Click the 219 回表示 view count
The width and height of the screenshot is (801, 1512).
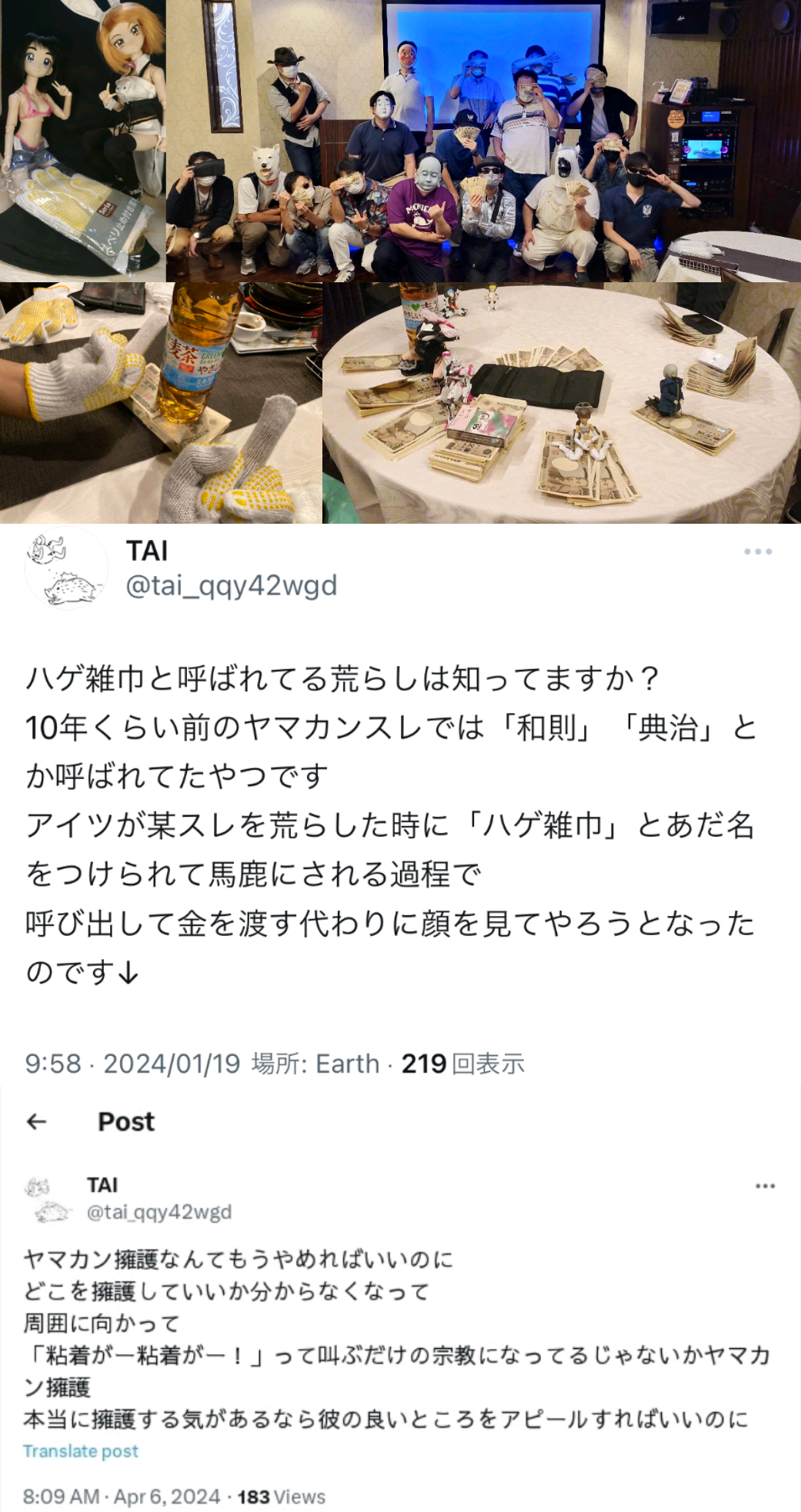pos(462,1064)
